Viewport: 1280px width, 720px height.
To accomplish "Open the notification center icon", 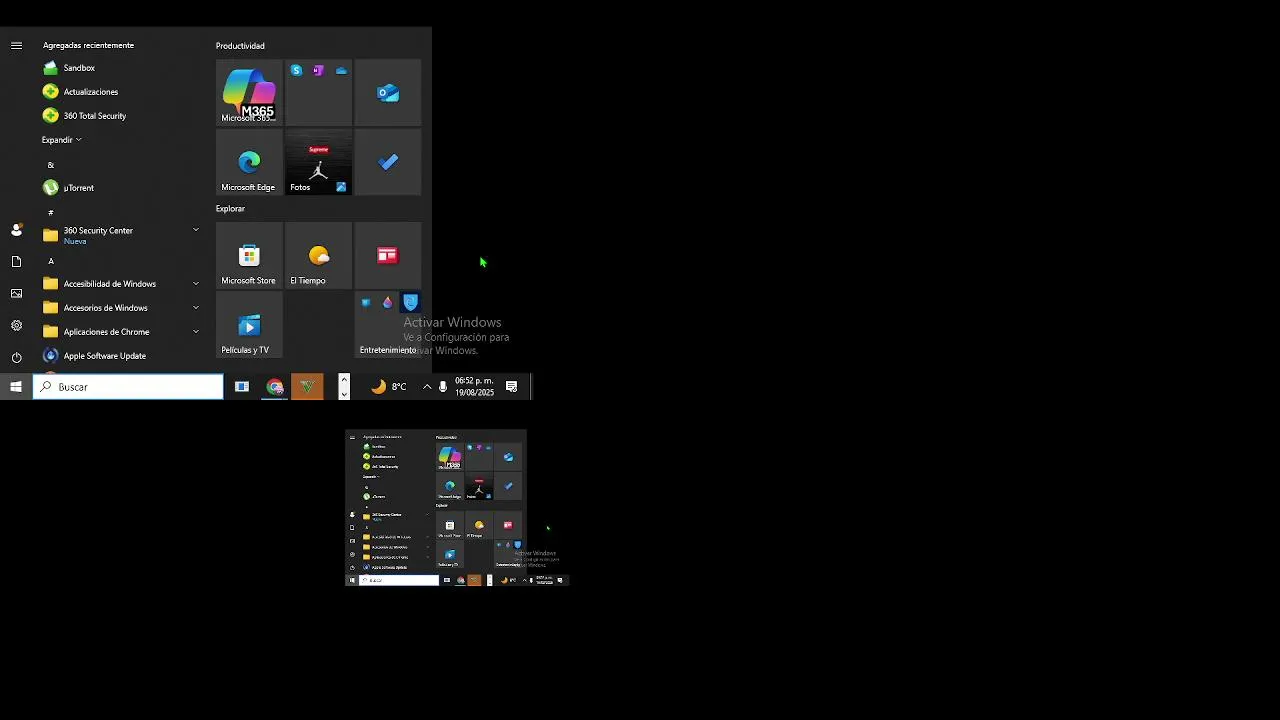I will 511,387.
